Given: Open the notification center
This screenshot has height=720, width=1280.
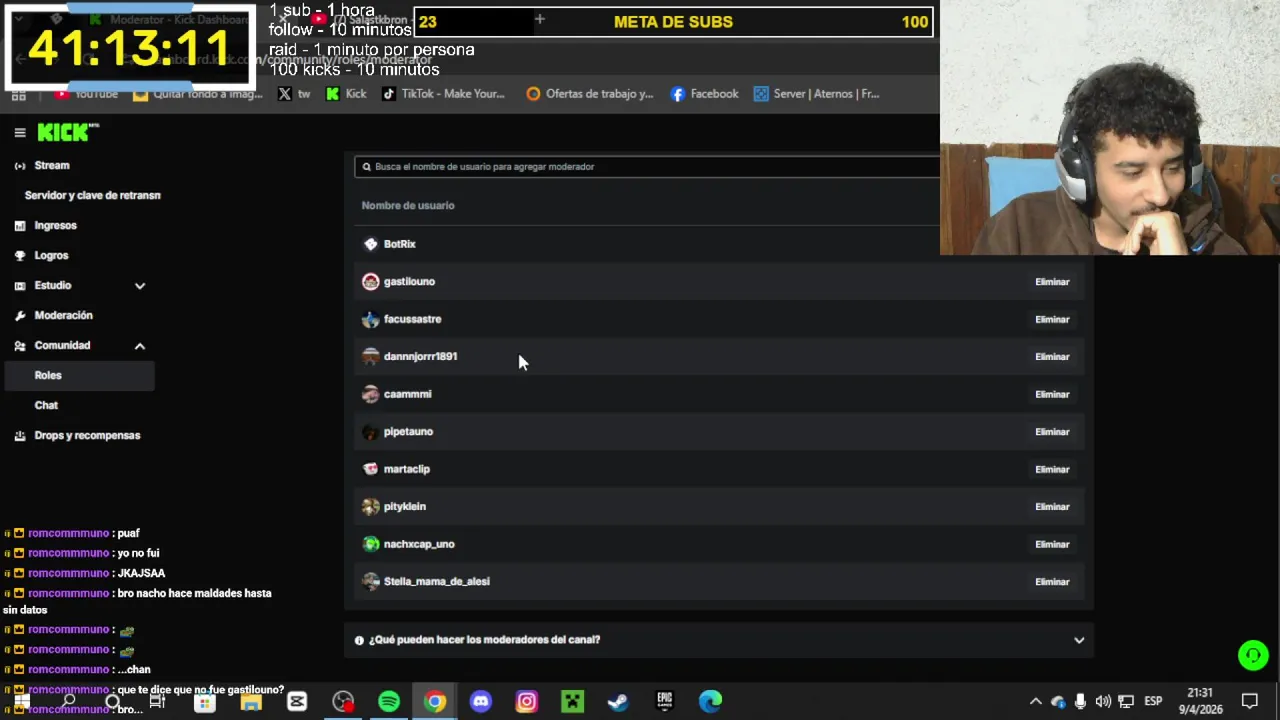Looking at the screenshot, I should click(1250, 702).
